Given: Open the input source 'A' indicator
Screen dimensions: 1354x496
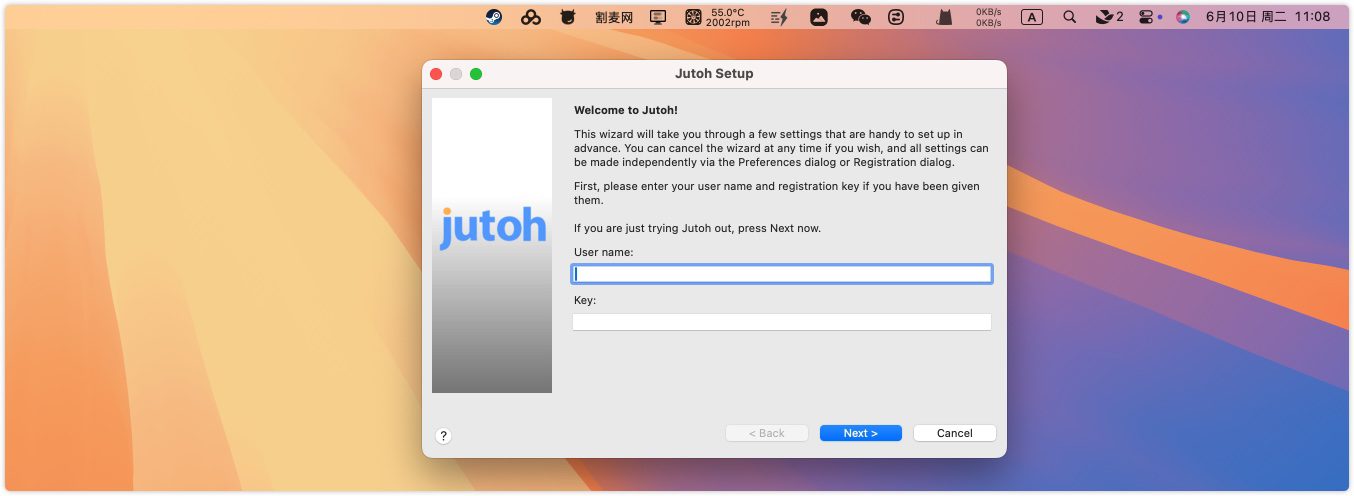Looking at the screenshot, I should [1032, 17].
